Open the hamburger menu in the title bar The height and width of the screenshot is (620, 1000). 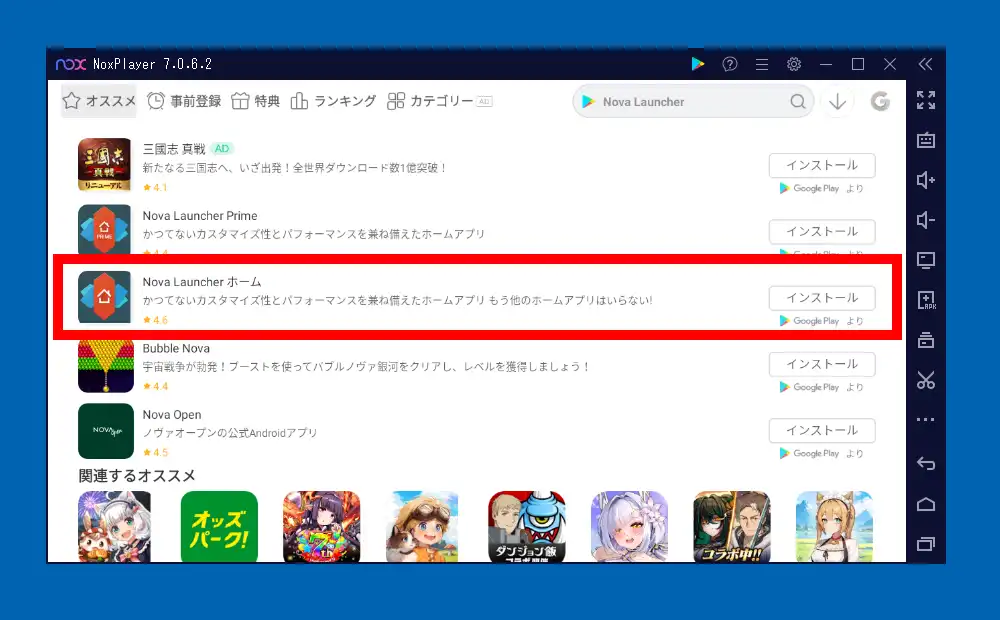tap(761, 64)
